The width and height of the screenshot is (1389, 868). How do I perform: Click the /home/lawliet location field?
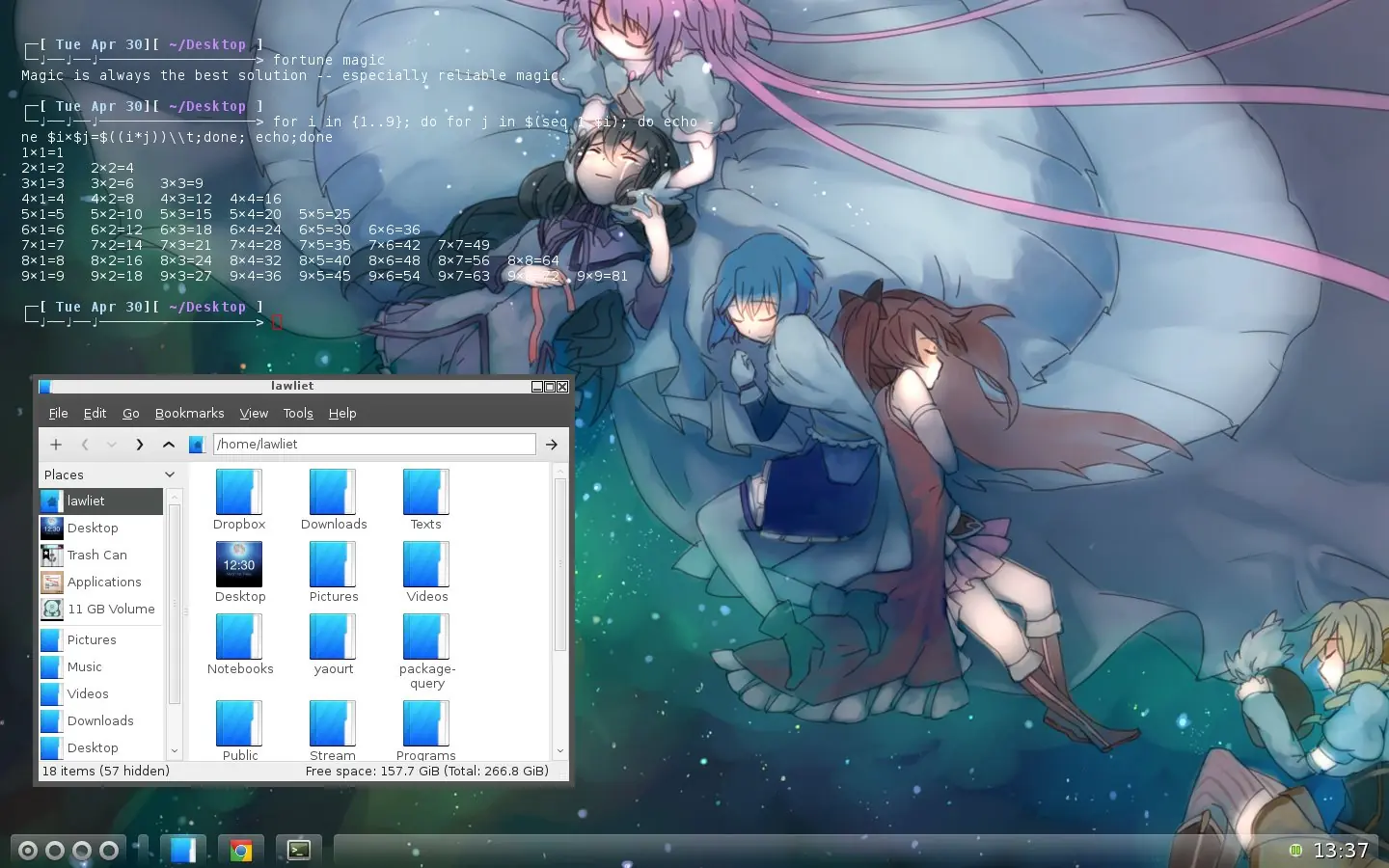[374, 444]
